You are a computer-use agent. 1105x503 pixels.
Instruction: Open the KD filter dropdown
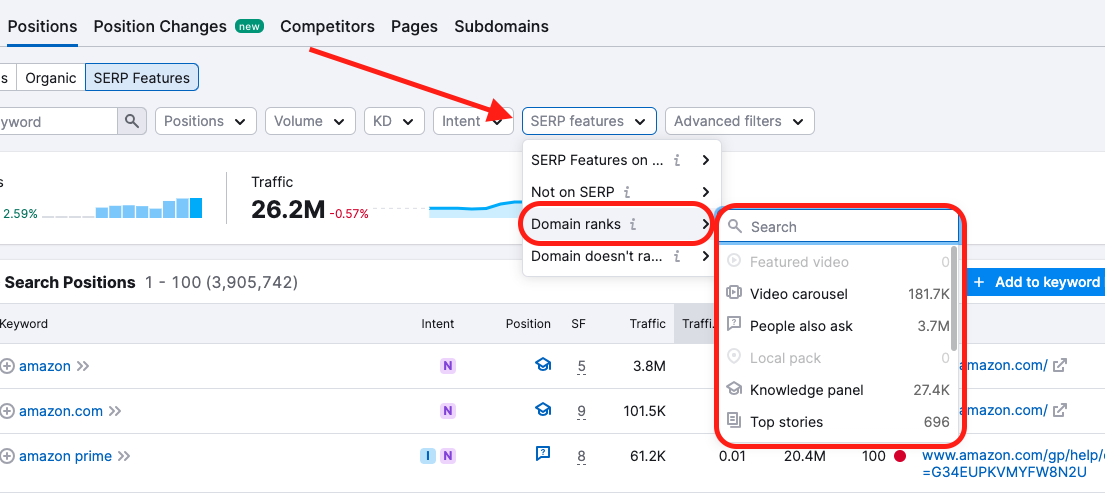(394, 121)
